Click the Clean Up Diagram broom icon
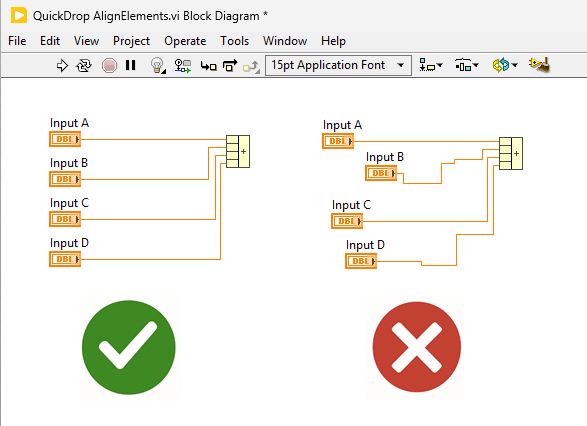The height and width of the screenshot is (426, 587). (539, 65)
